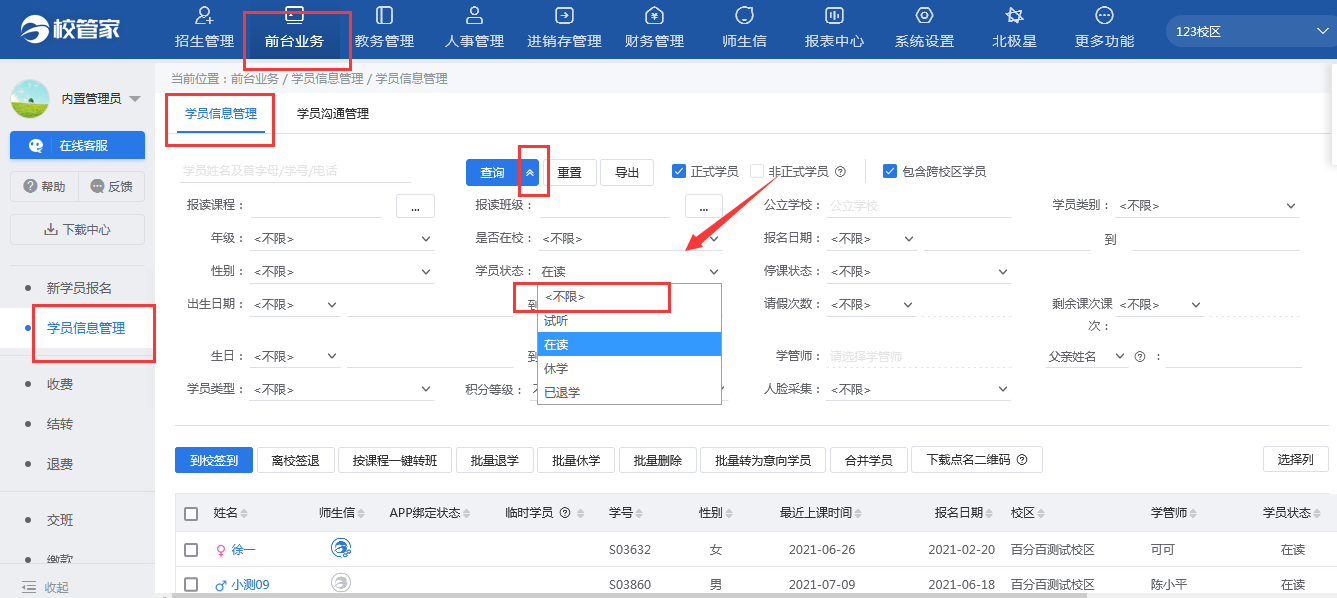
Task: Click help icon next to 非正式学员
Action: click(x=840, y=171)
